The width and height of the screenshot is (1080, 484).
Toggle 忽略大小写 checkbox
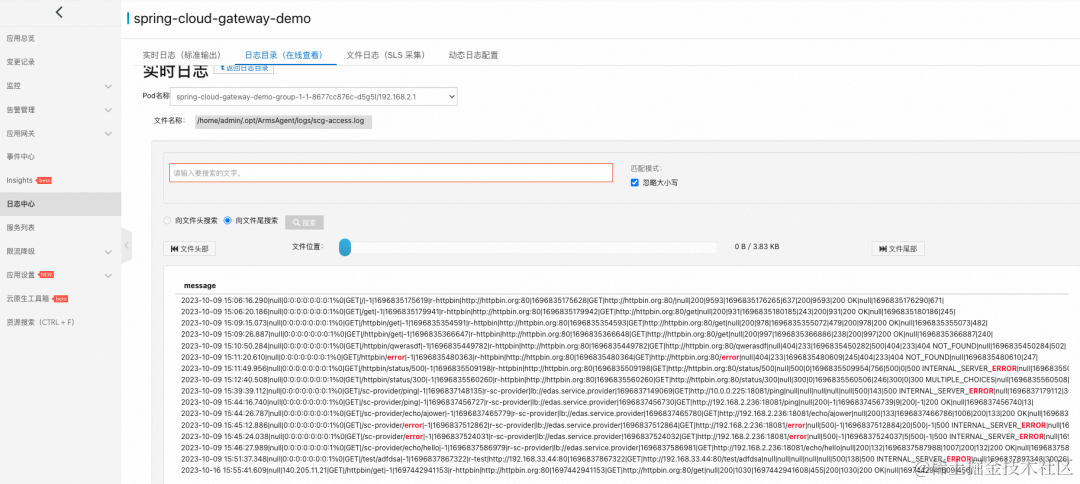[635, 182]
